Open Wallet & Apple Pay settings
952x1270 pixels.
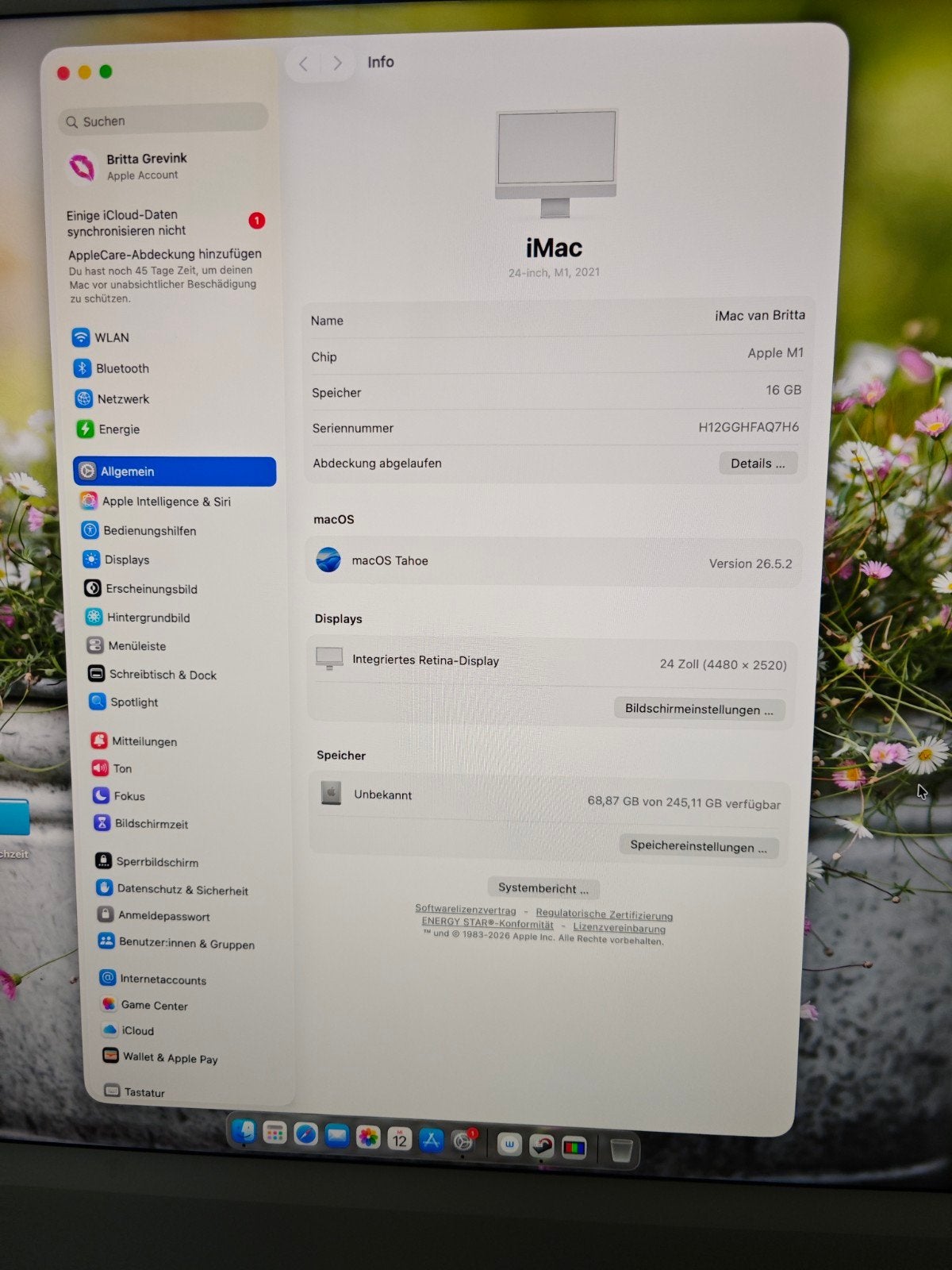159,1057
